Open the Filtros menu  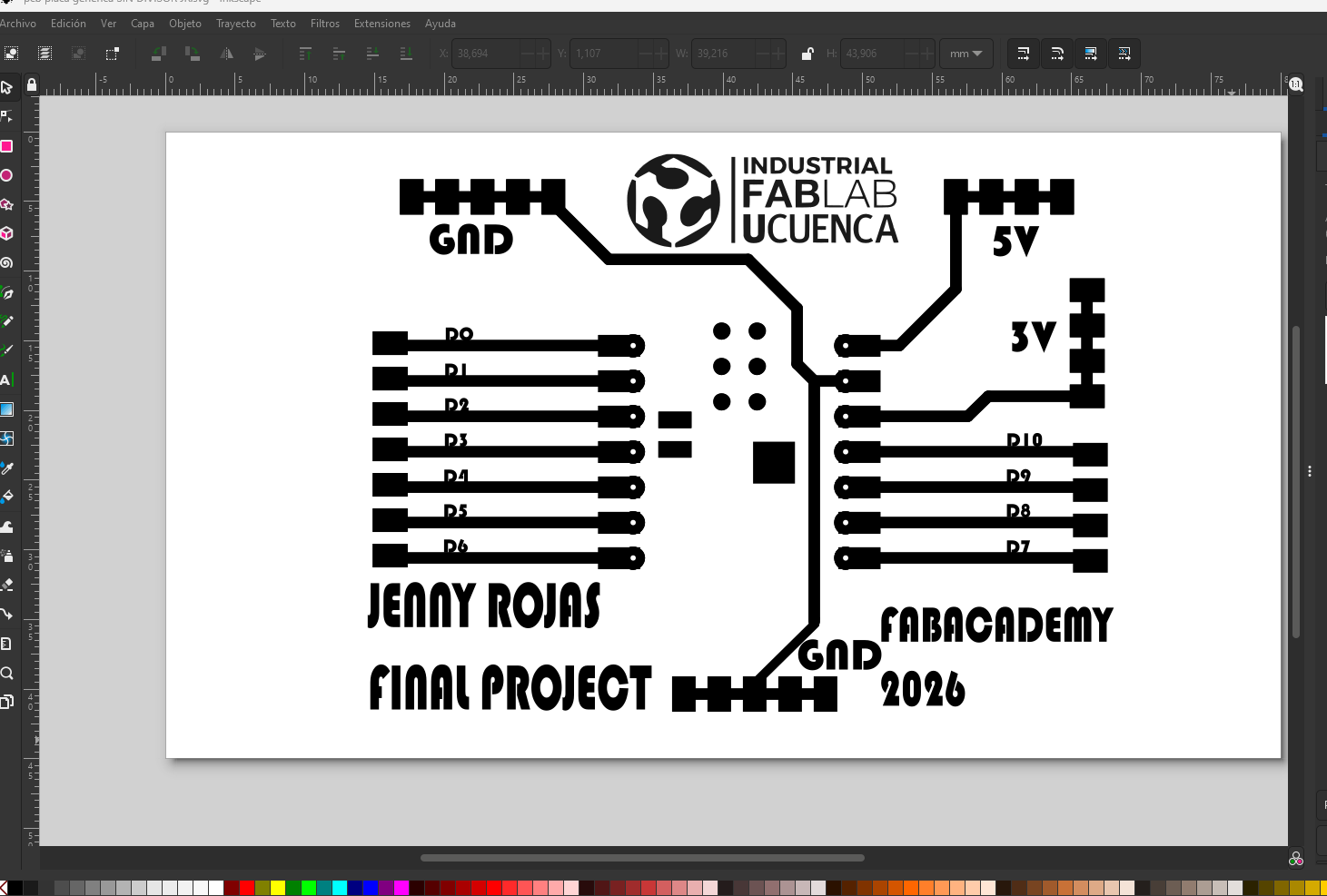coord(325,24)
